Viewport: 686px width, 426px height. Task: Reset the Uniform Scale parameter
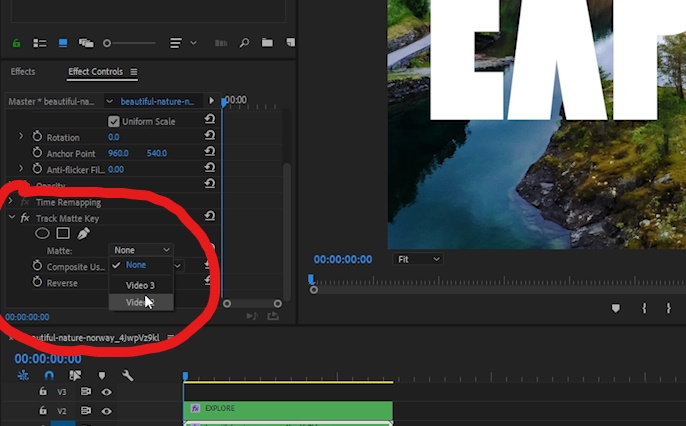pos(210,119)
